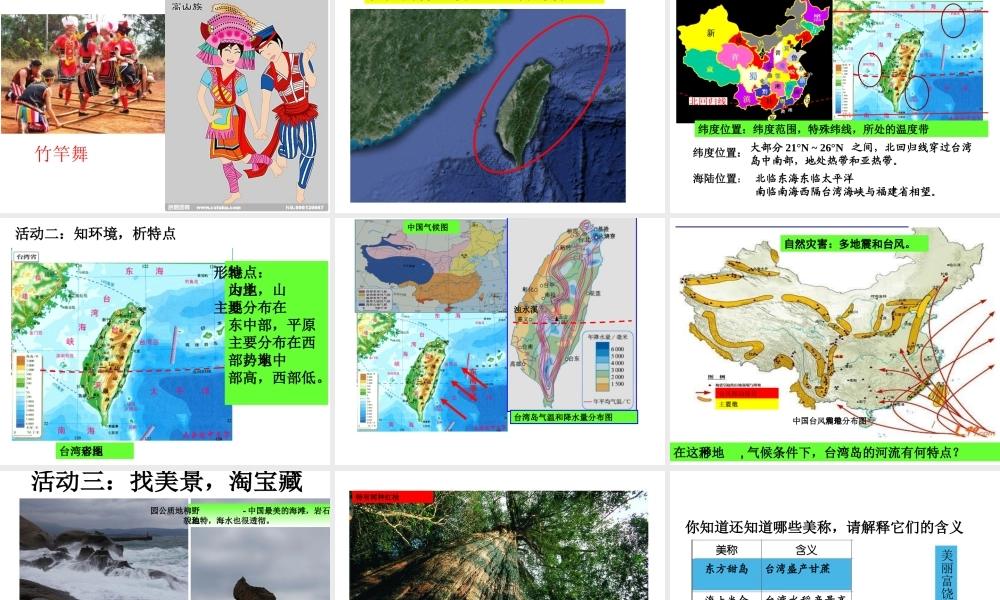
Task: Click the green caption below the 活动二 terrain map
Action: (x=95, y=451)
